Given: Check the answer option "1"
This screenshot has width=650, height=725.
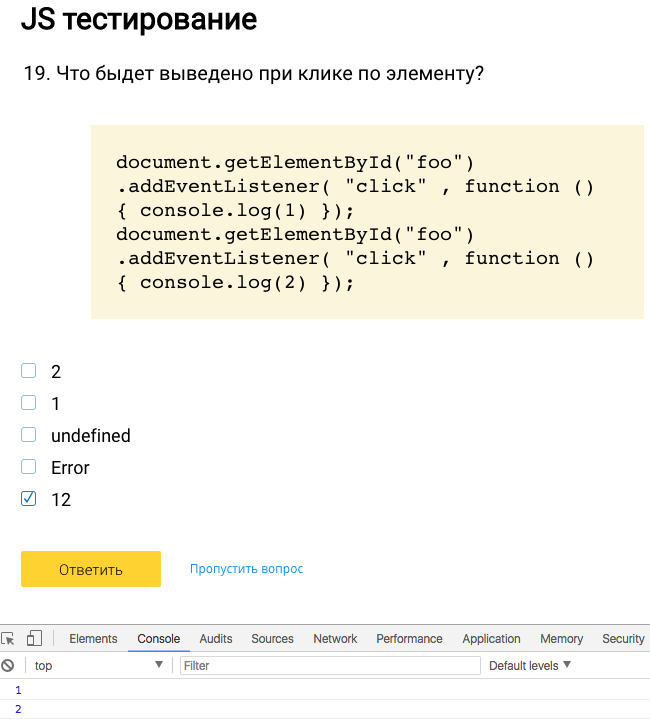Looking at the screenshot, I should pyautogui.click(x=29, y=403).
